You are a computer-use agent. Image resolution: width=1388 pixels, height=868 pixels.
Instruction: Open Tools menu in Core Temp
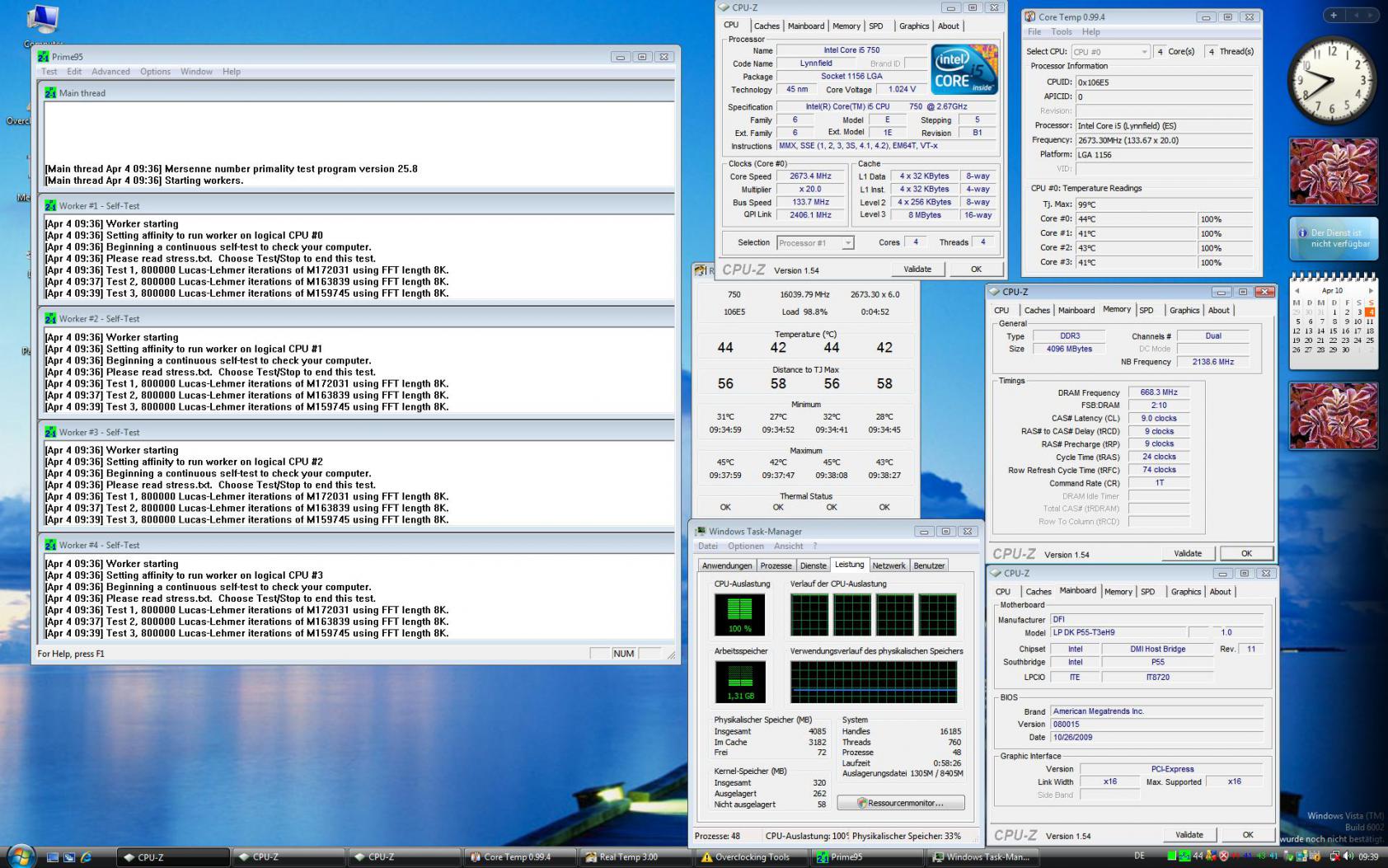pyautogui.click(x=1061, y=32)
